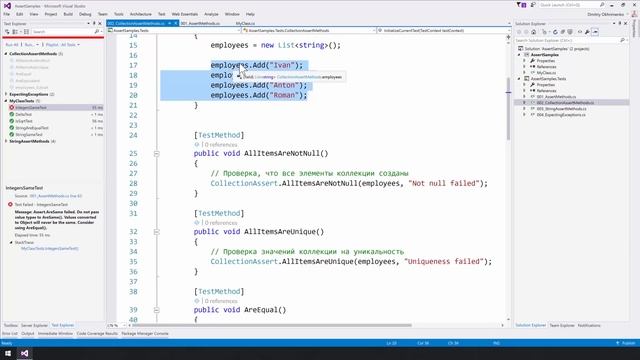Click the Visual Studio logo in title bar
The width and height of the screenshot is (640, 360).
click(7, 6)
